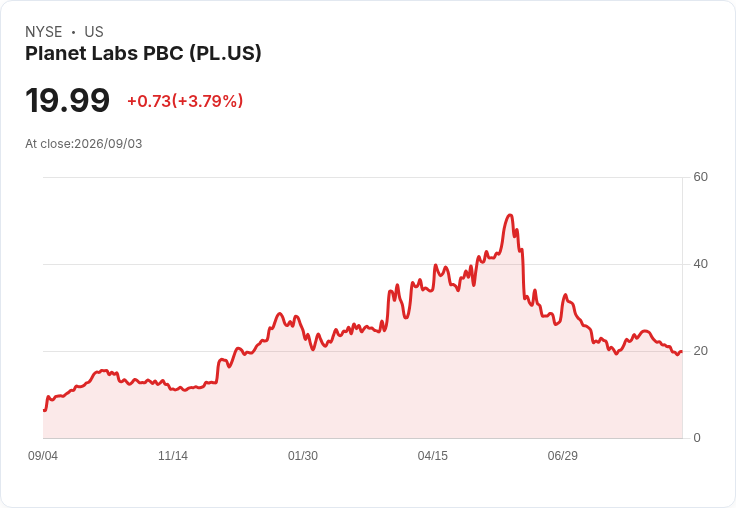Click the 20 y-axis label

pyautogui.click(x=700, y=351)
